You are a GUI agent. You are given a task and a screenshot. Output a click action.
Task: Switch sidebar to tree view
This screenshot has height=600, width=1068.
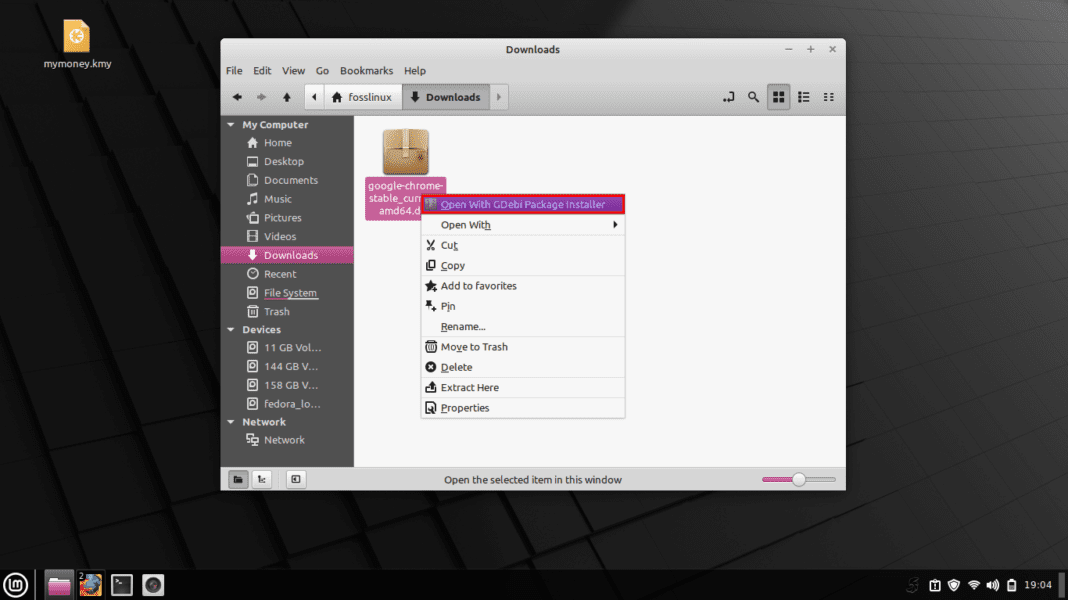[262, 479]
